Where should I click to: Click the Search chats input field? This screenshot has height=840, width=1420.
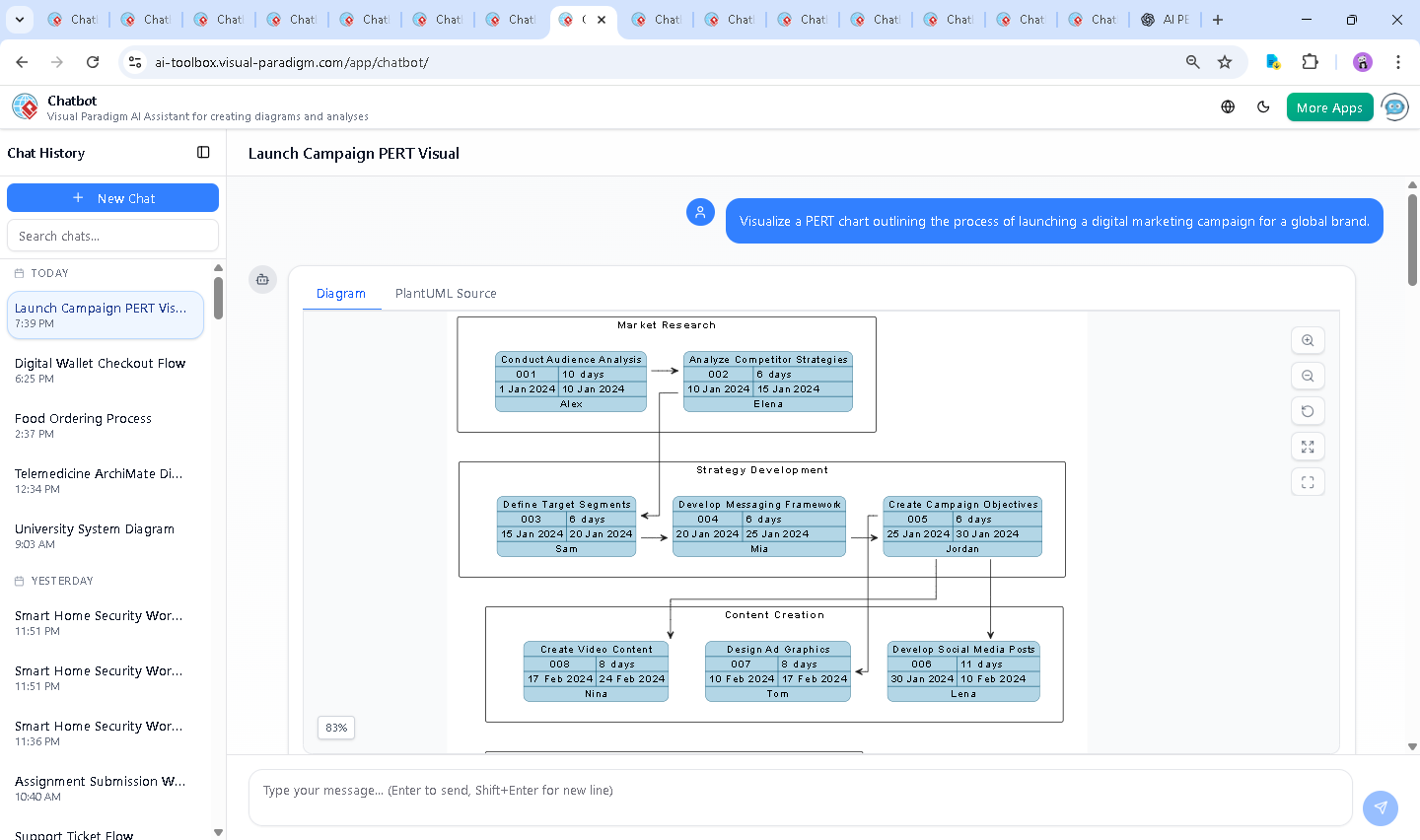[112, 236]
